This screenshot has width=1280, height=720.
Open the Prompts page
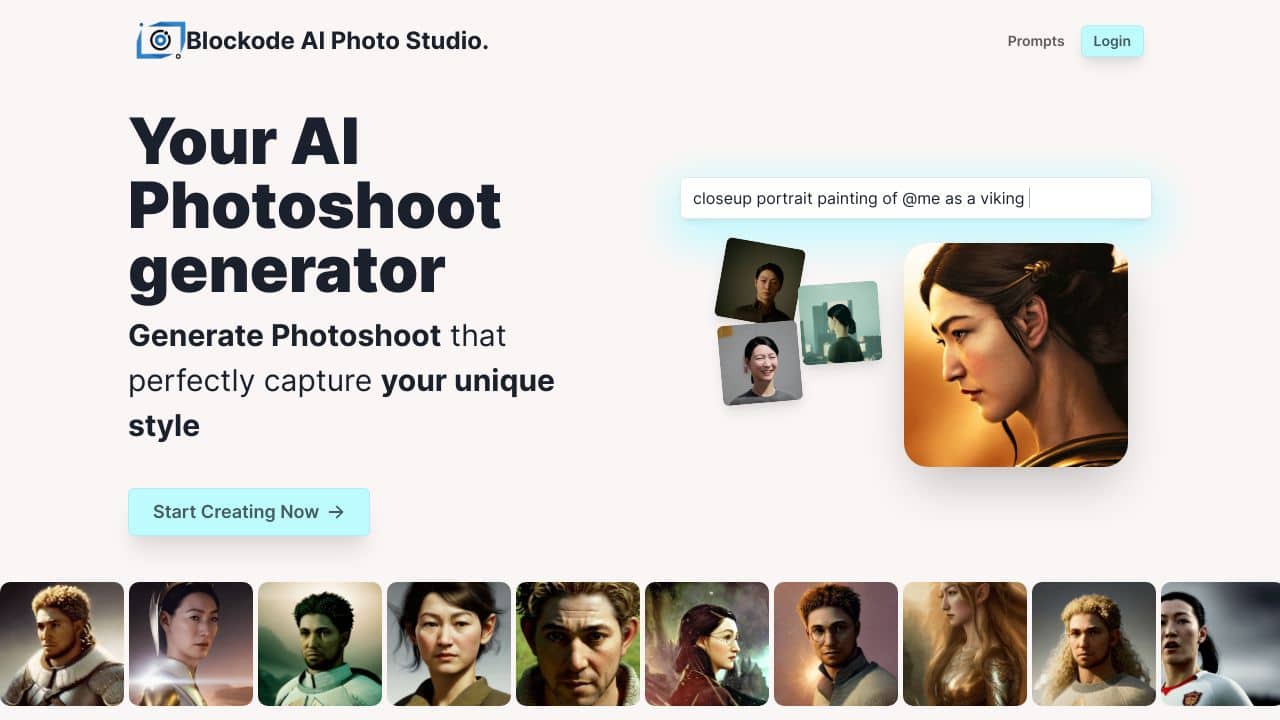point(1036,41)
